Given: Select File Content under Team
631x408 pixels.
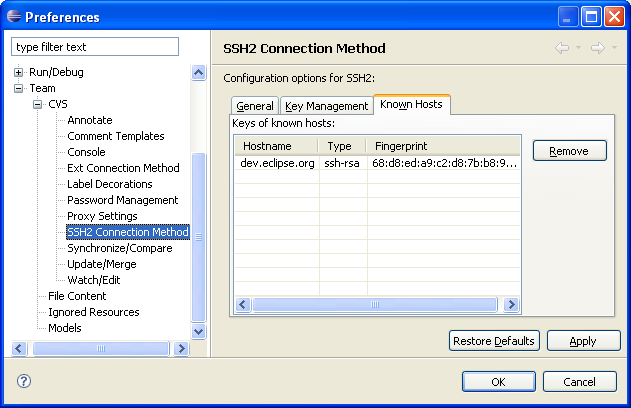Looking at the screenshot, I should click(x=77, y=296).
